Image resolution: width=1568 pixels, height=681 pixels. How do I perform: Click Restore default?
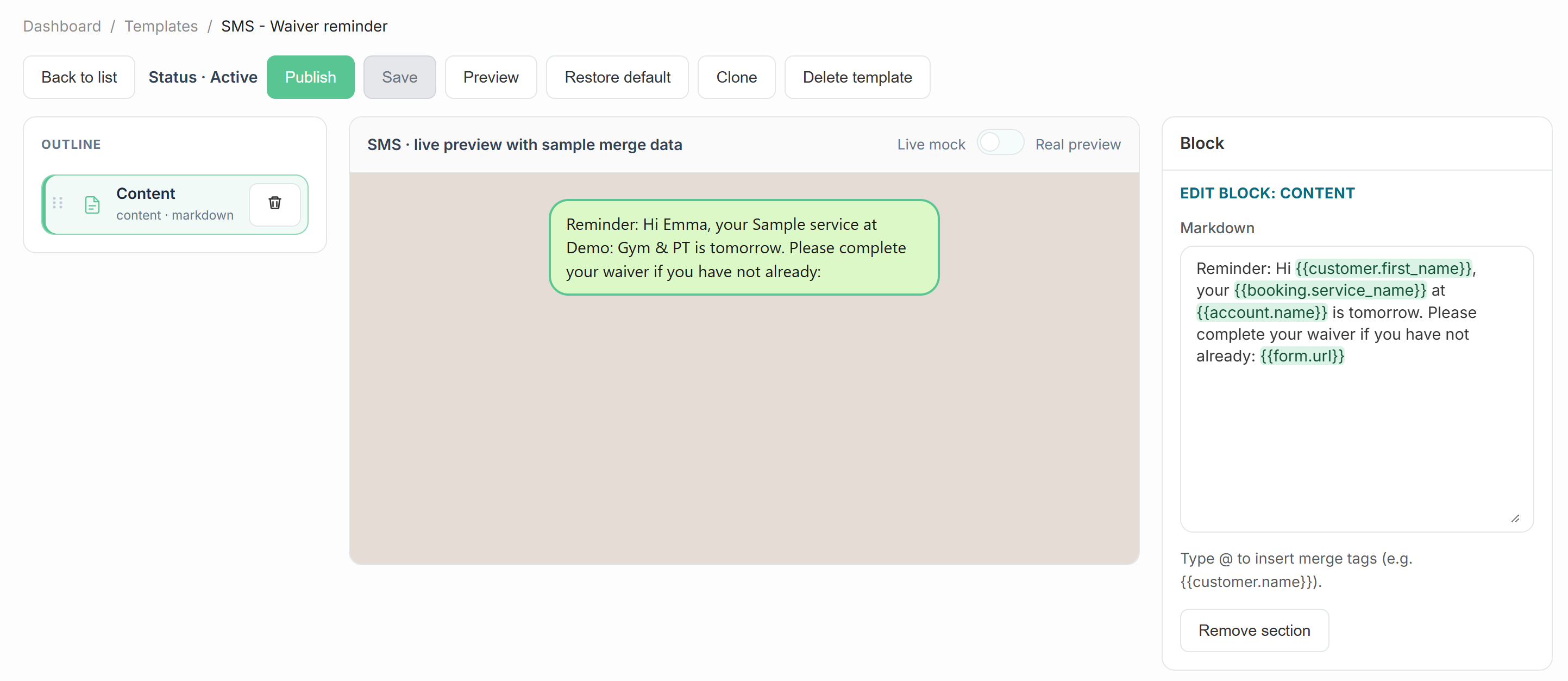pyautogui.click(x=617, y=77)
